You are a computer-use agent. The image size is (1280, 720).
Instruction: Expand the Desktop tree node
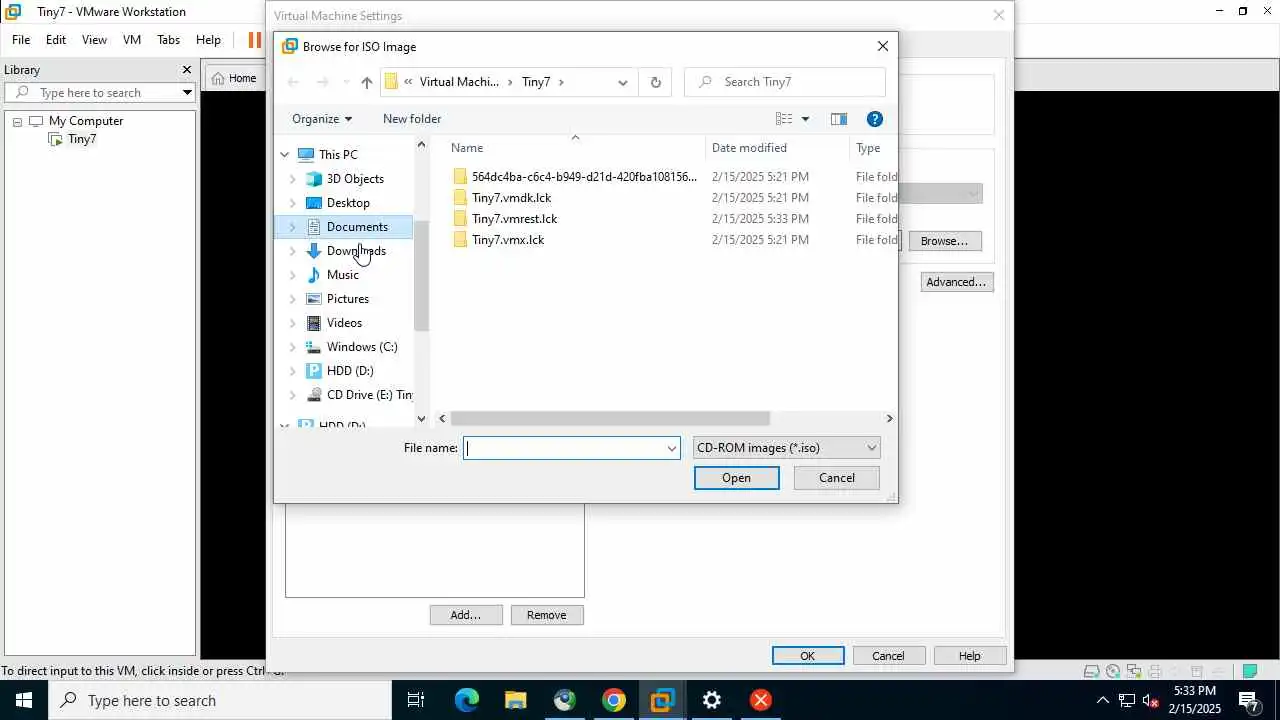pos(292,203)
